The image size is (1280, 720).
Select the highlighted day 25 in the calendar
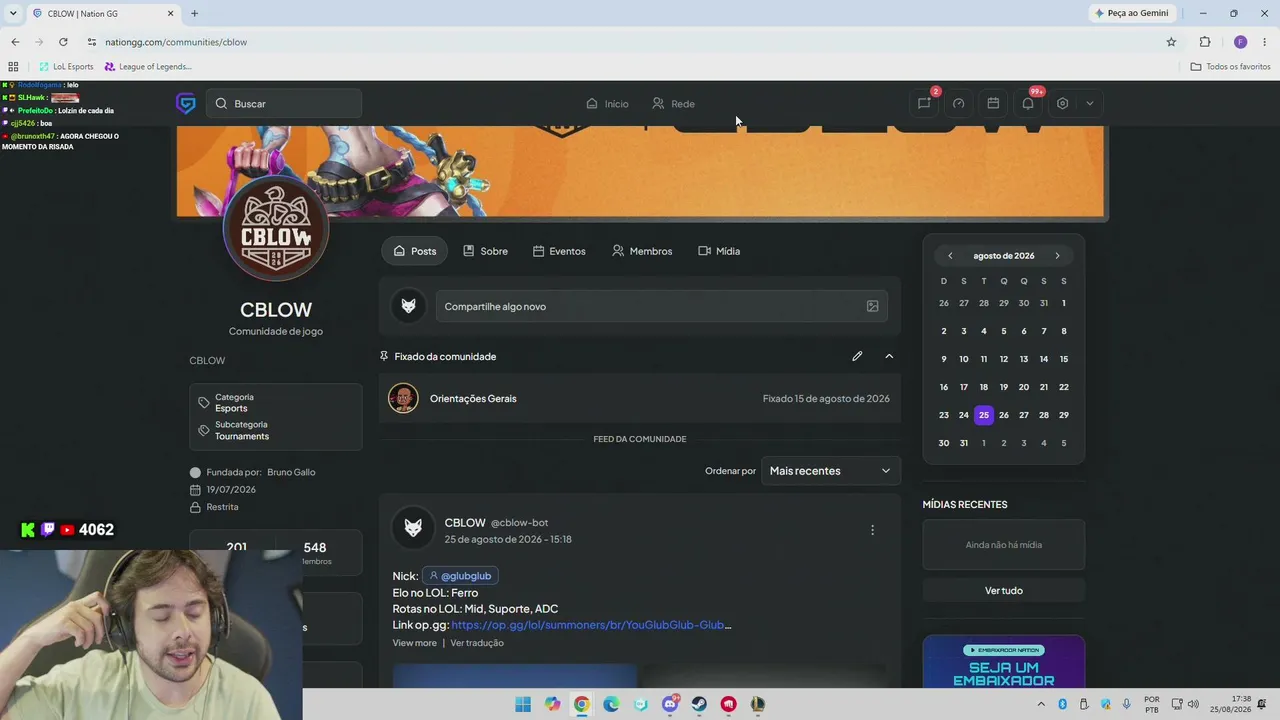[x=984, y=415]
